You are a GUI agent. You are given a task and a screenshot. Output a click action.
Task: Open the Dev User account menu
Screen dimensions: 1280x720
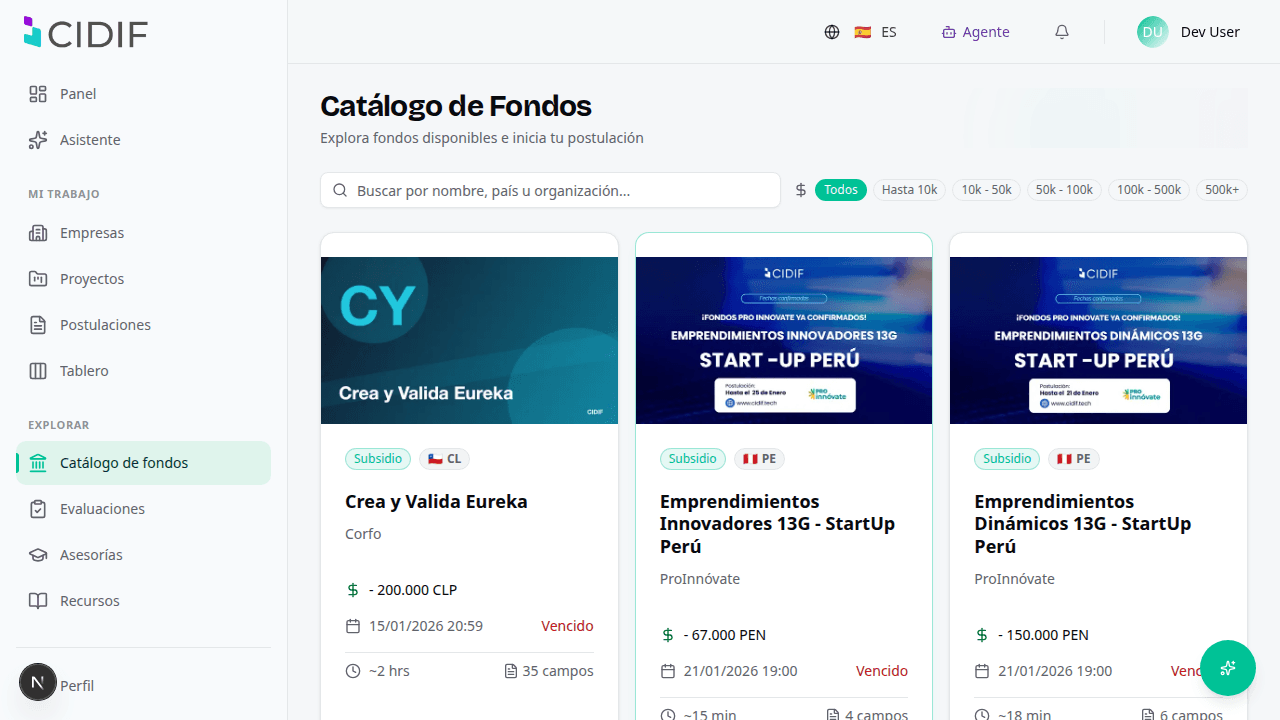(x=1189, y=32)
